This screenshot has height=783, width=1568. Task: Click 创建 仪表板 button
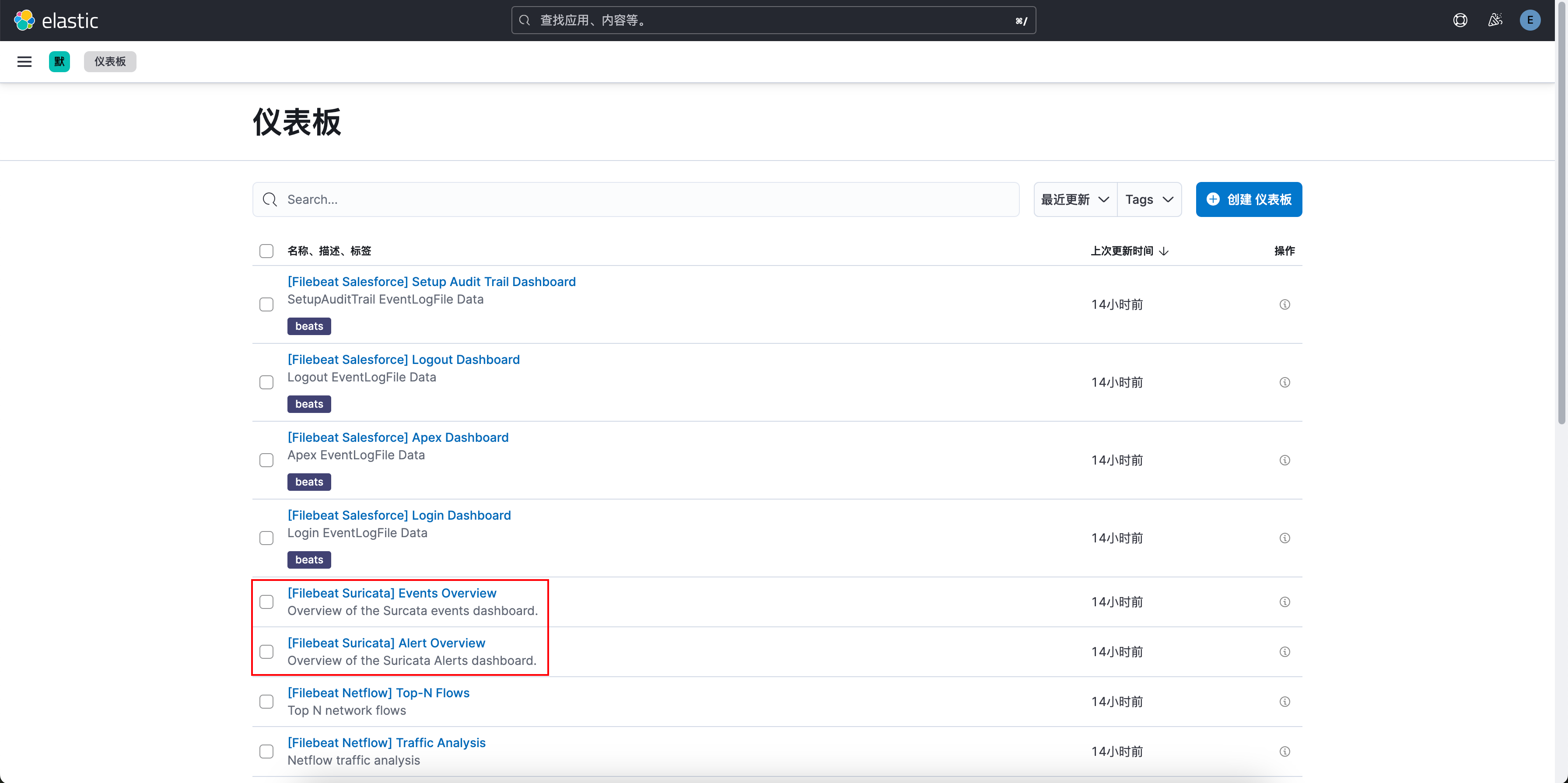(1249, 199)
